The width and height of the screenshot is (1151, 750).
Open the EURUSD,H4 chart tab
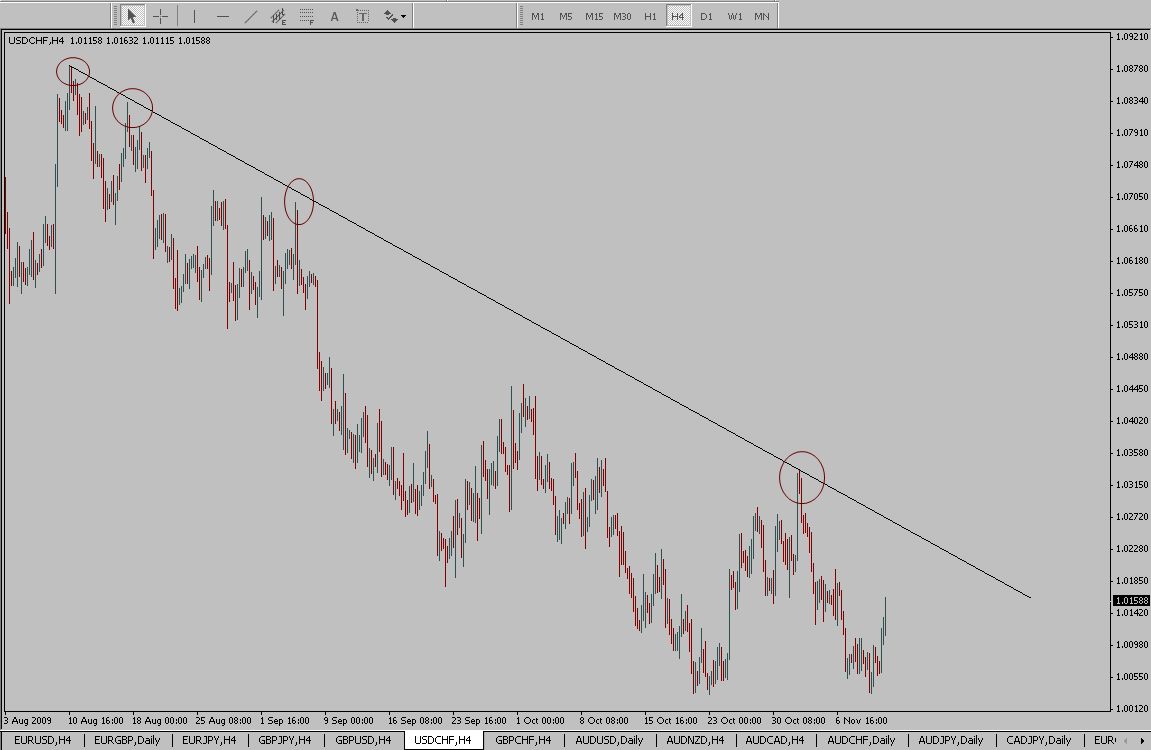42,740
